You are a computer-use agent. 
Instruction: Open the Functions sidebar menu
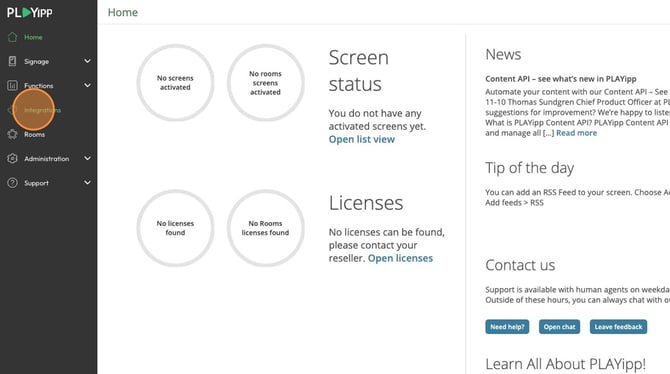39,86
